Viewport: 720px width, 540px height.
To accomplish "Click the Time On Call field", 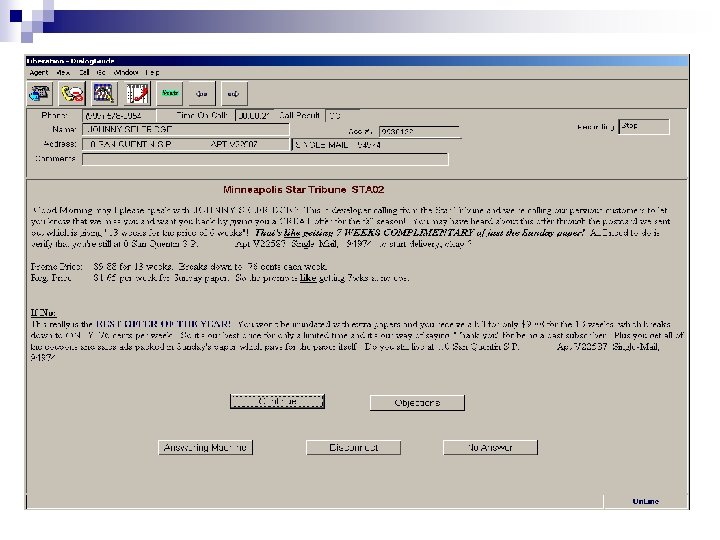I will pos(253,116).
